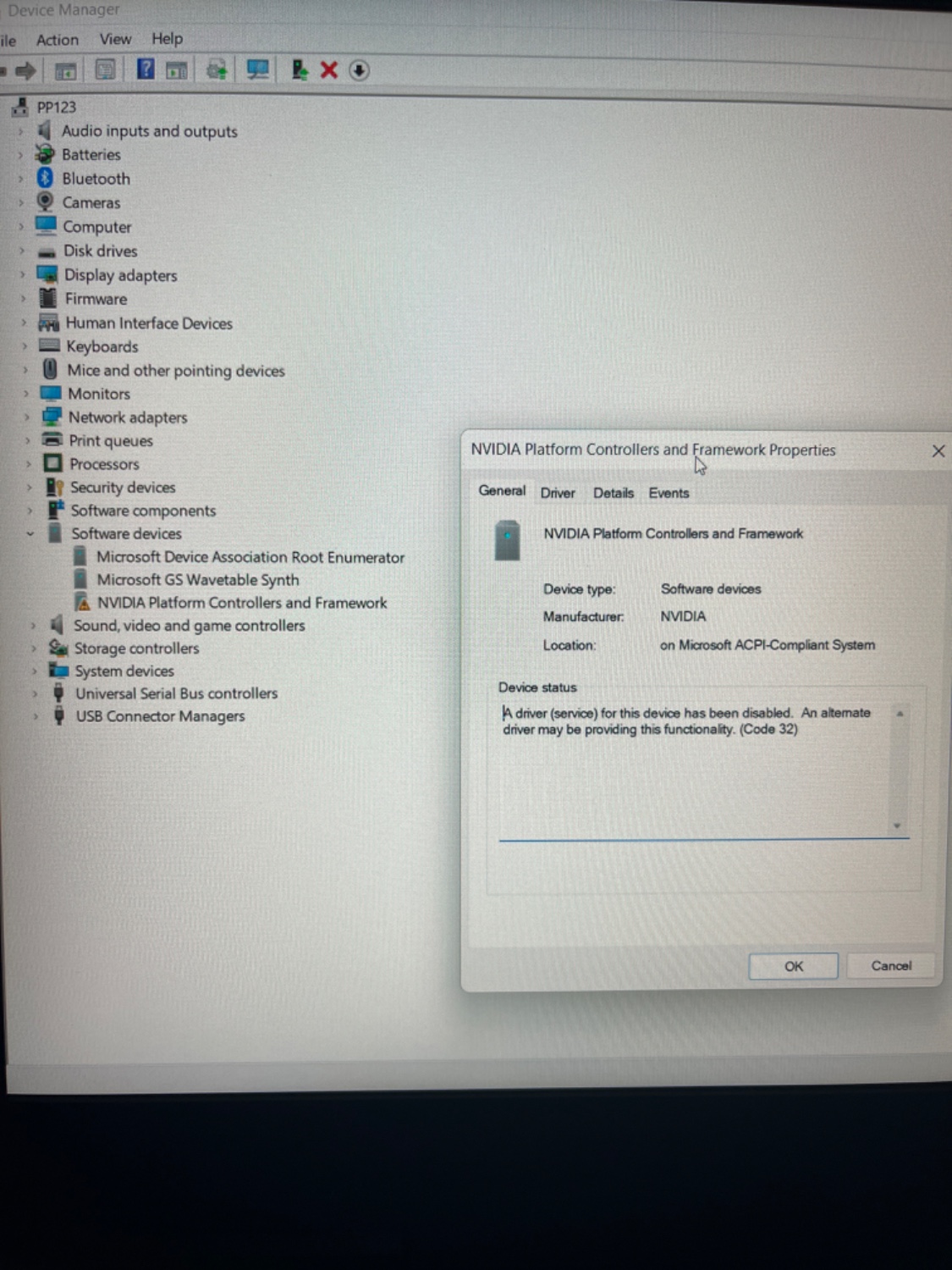Click Cancel in the Properties dialog

(892, 965)
